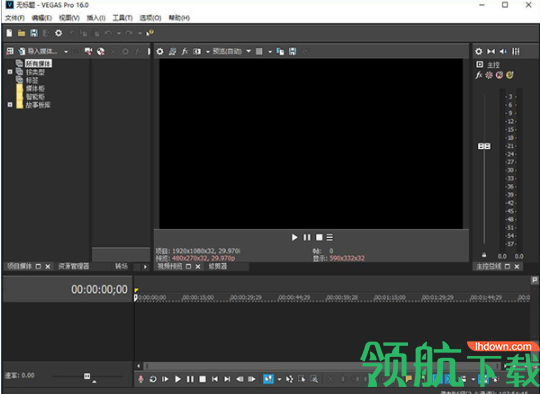This screenshot has width=540, height=394.
Task: Select the 媒体柜 media bin folder
Action: pos(35,88)
